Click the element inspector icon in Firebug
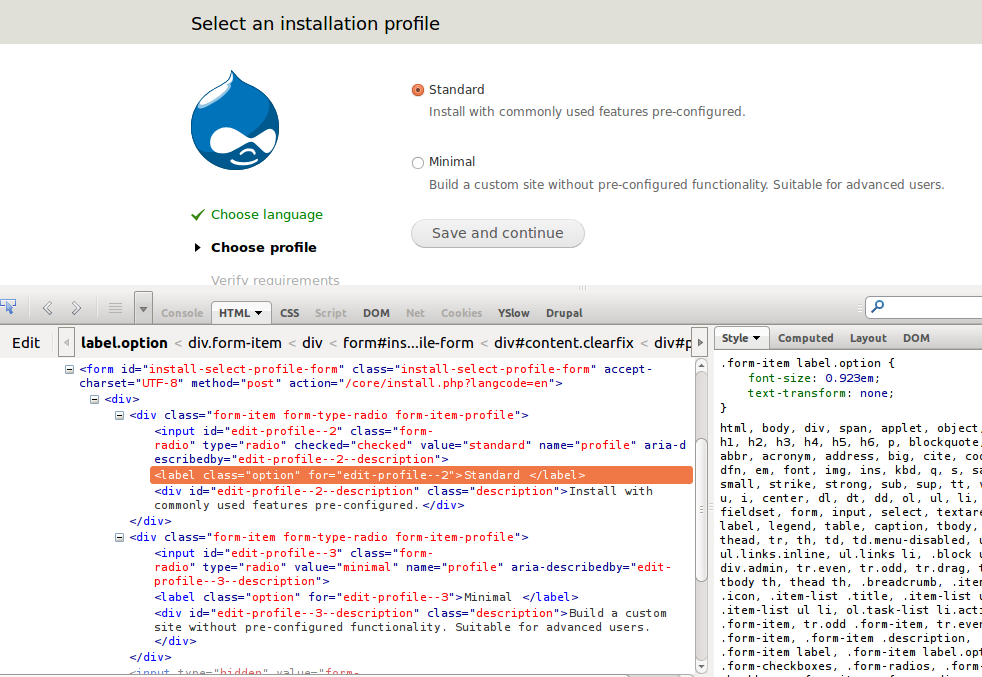The image size is (982, 677). (10, 306)
